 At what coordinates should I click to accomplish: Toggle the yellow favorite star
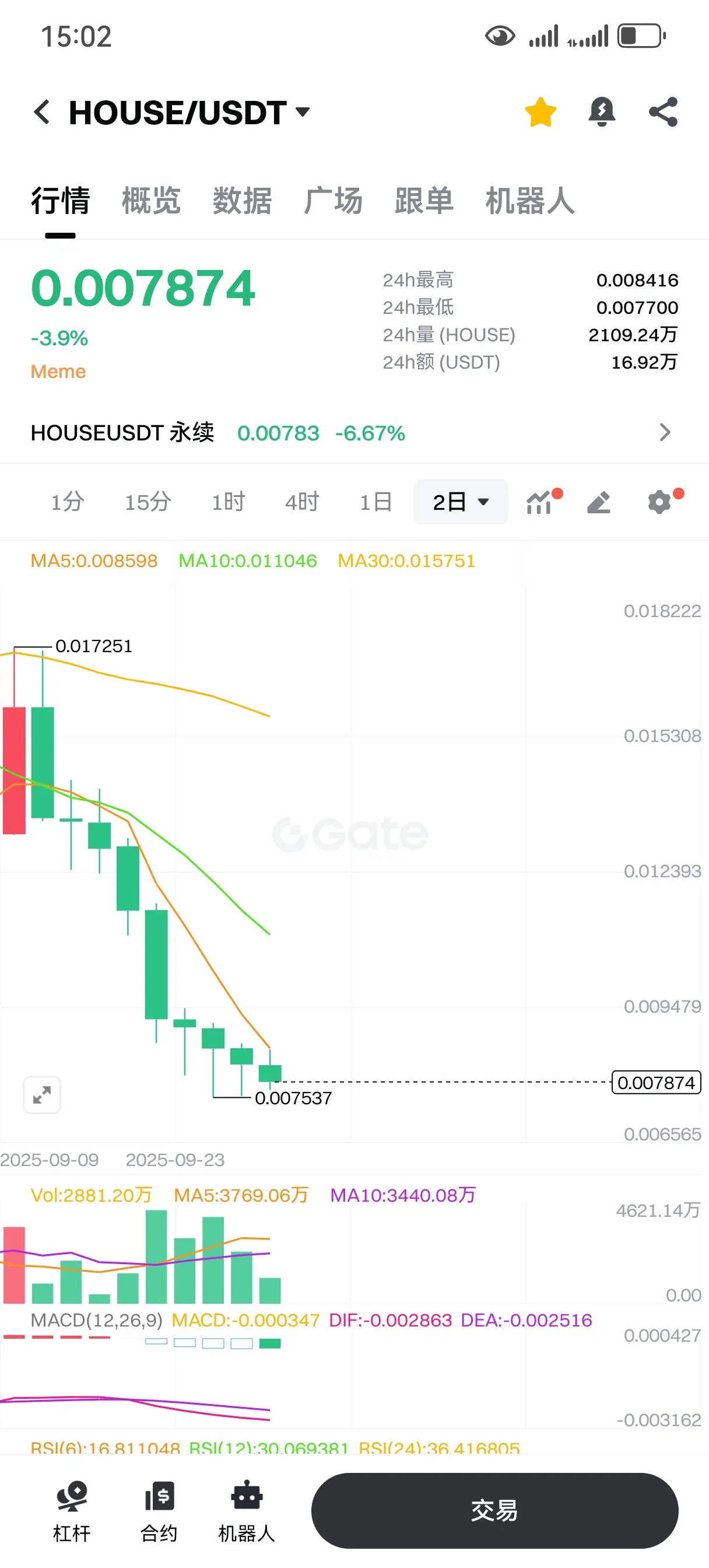[x=540, y=112]
